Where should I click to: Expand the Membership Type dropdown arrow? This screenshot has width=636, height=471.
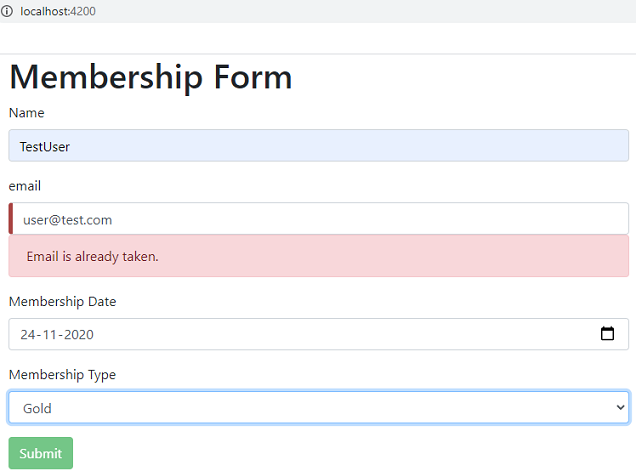click(x=620, y=407)
